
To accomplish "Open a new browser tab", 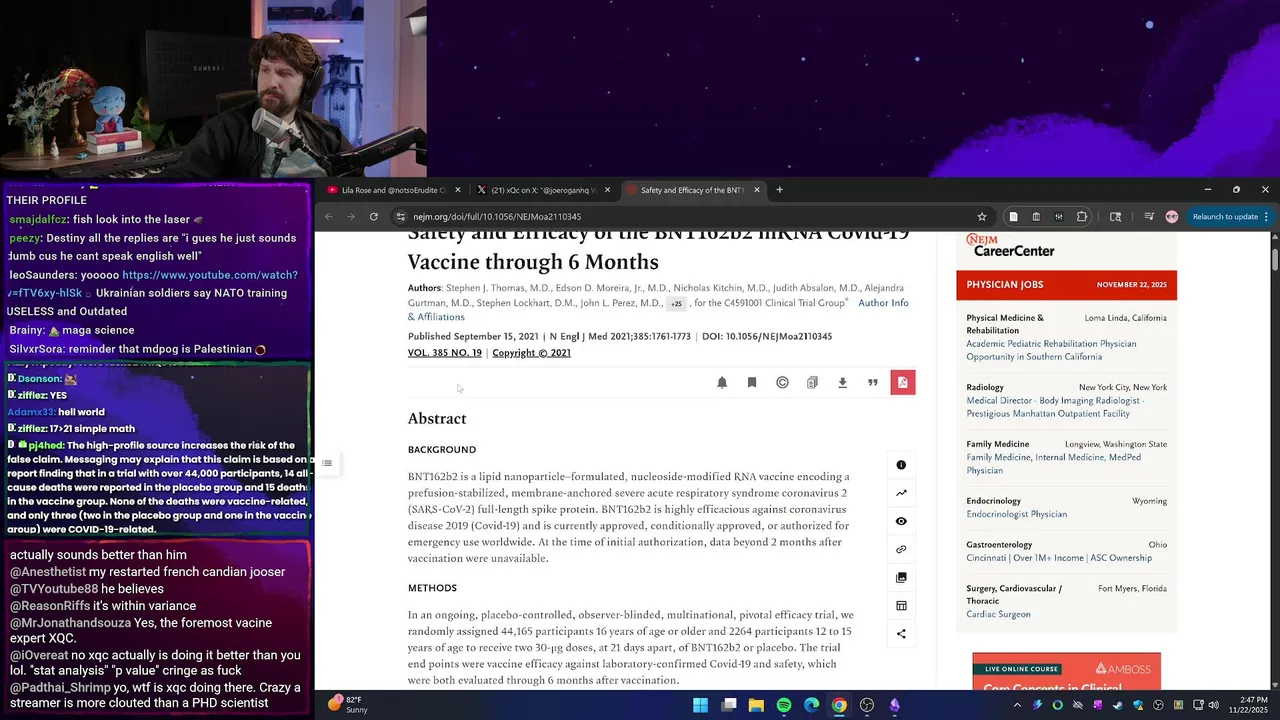I will pos(780,190).
